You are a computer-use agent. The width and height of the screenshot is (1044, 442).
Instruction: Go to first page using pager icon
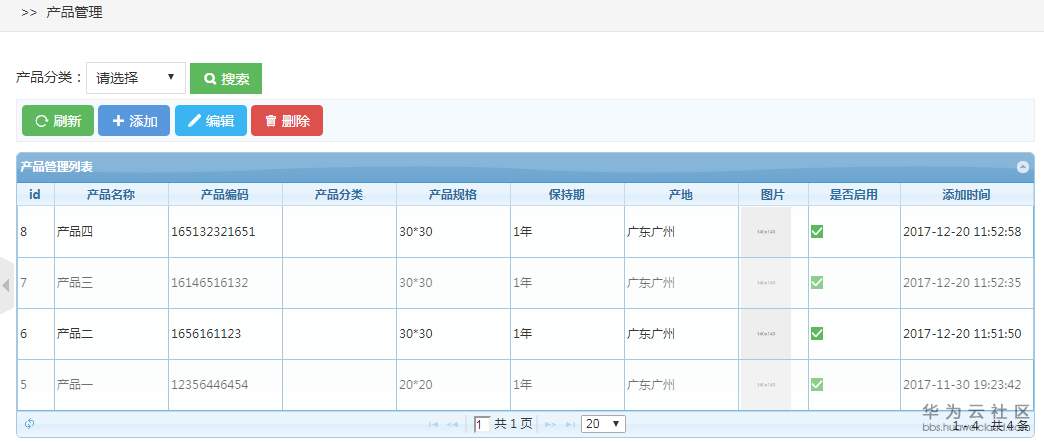[x=433, y=425]
